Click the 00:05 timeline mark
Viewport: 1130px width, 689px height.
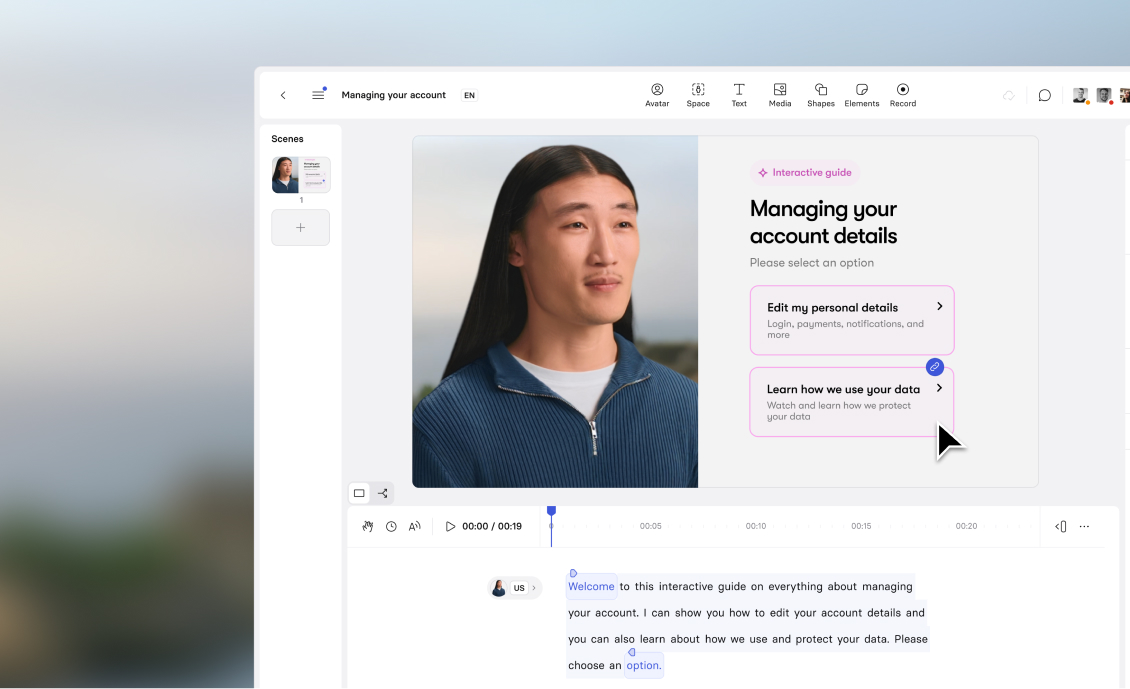click(650, 526)
